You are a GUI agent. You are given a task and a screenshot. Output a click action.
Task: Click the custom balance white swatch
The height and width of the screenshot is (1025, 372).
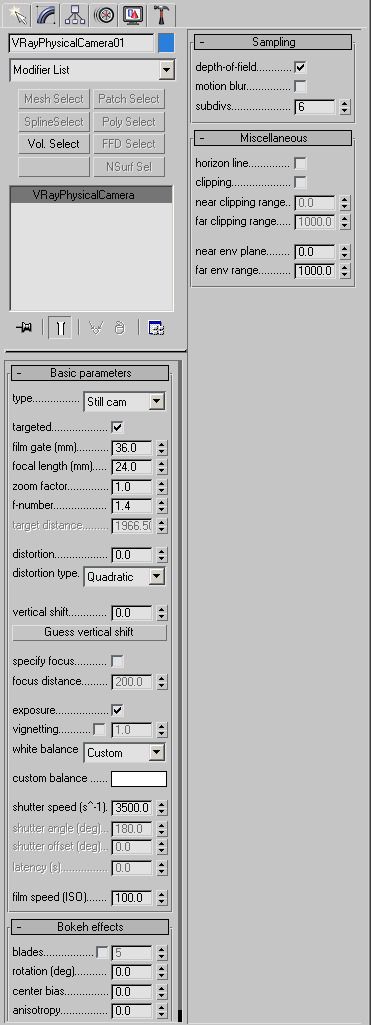coord(139,779)
